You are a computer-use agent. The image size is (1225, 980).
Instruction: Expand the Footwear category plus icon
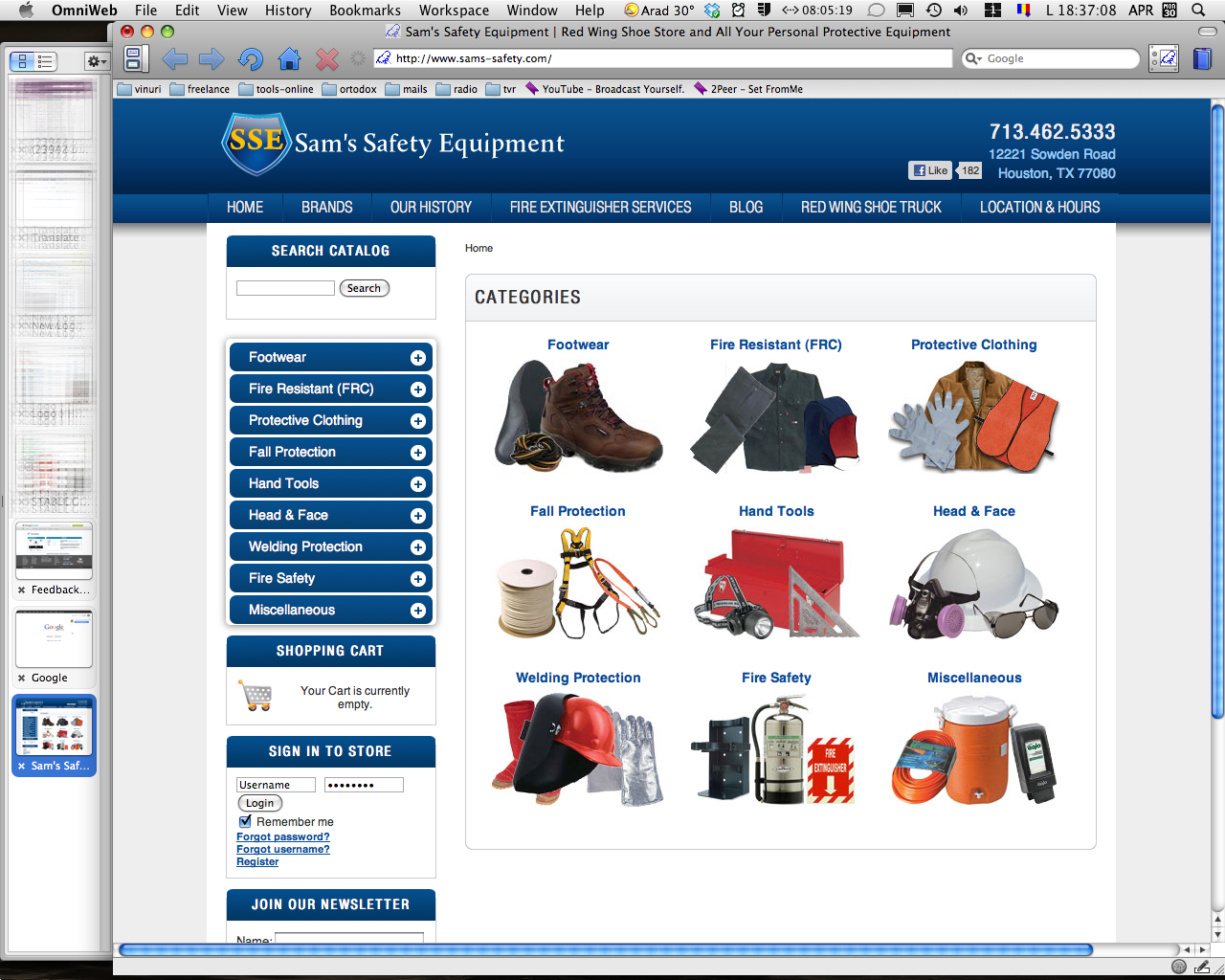coord(417,358)
